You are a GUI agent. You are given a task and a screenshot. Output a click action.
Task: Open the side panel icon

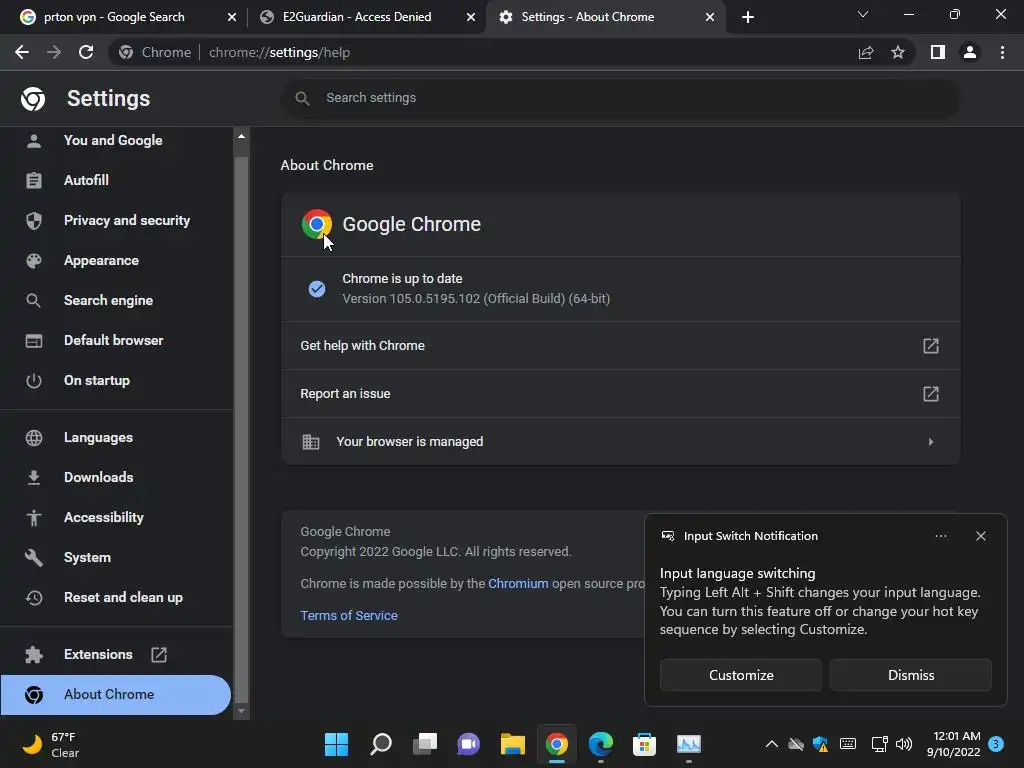[x=938, y=52]
